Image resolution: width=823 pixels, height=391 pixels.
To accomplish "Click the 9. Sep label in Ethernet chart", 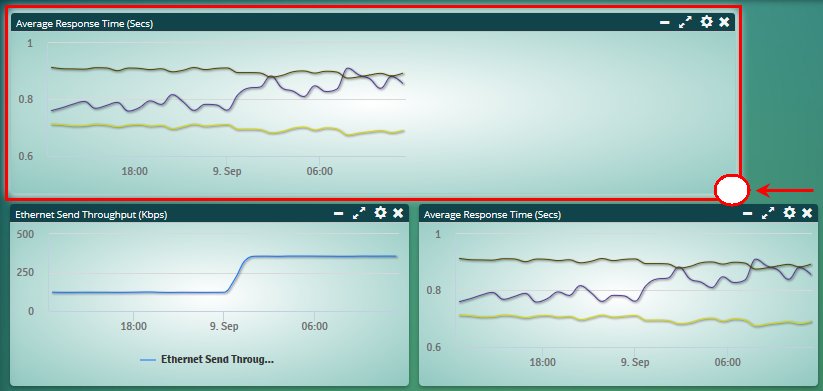I will coord(223,326).
